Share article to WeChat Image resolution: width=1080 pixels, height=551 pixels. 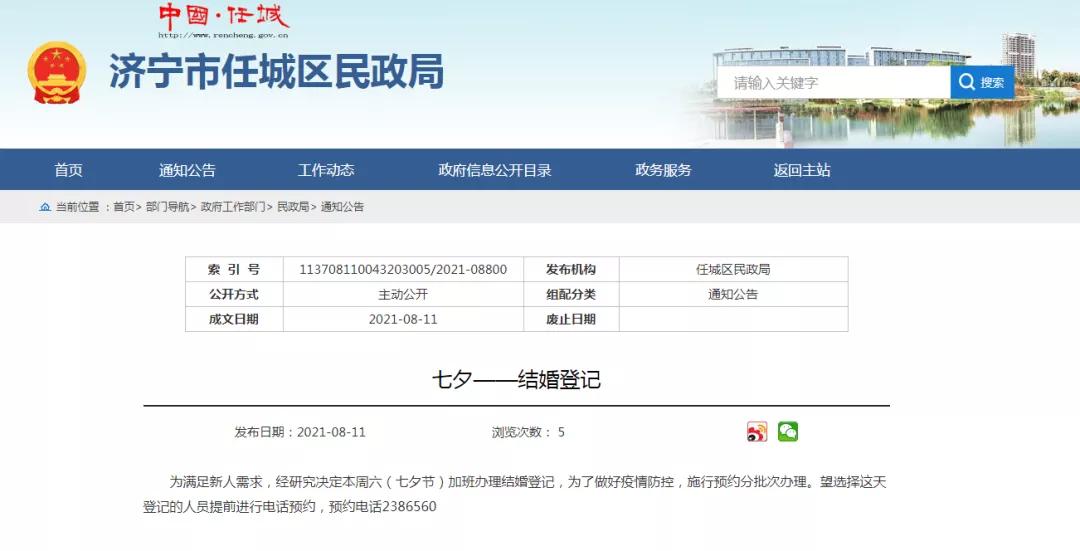pos(788,432)
